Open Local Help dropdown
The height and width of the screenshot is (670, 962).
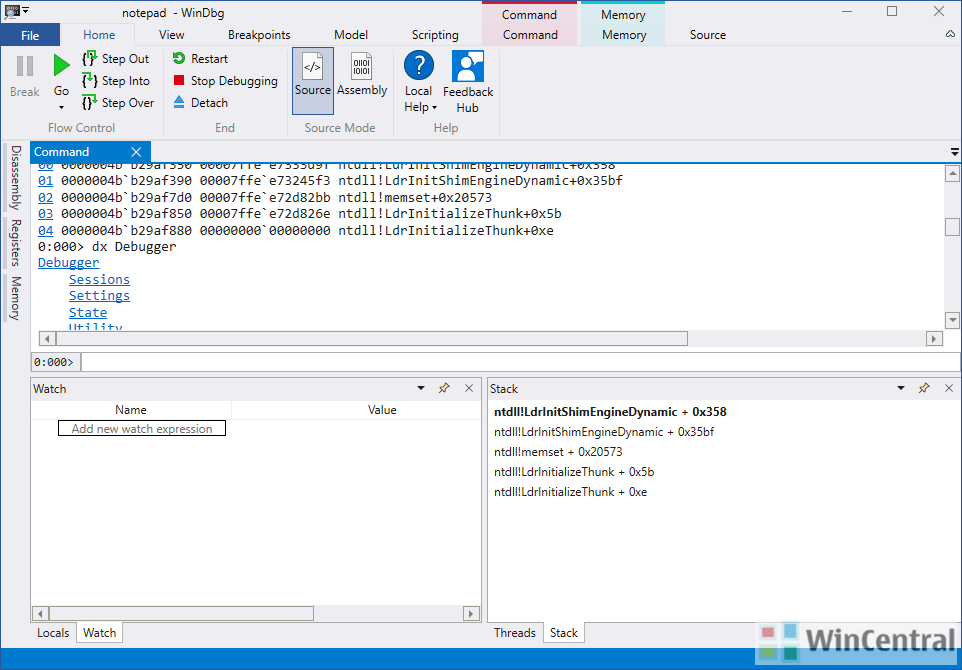point(420,82)
